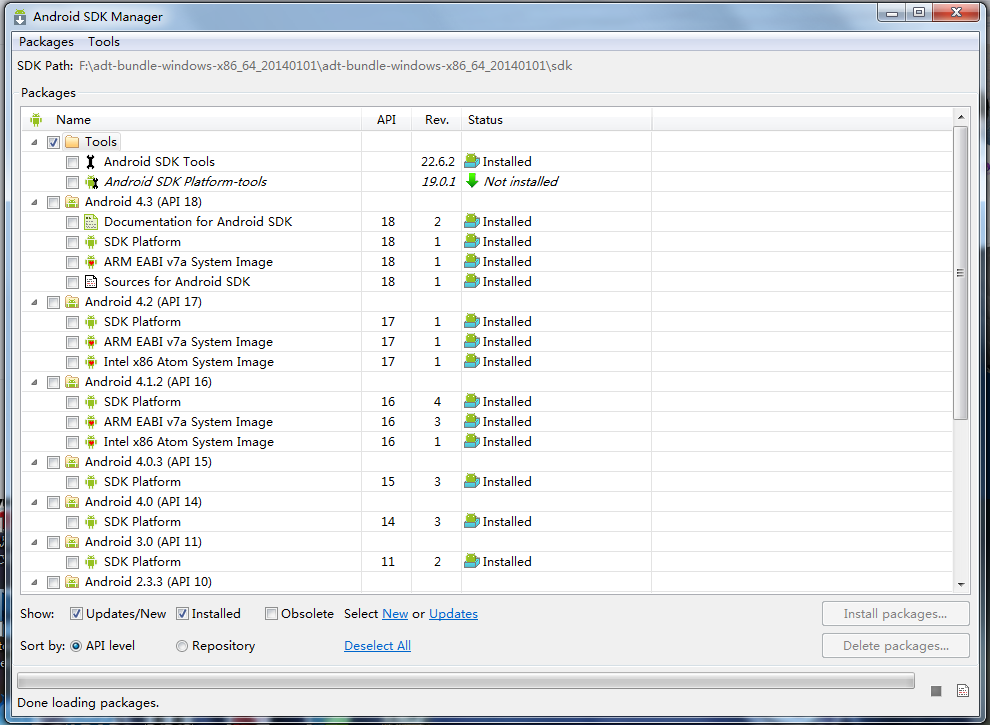Check the API 15 SDK Platform checkbox
The height and width of the screenshot is (725, 990).
click(73, 482)
